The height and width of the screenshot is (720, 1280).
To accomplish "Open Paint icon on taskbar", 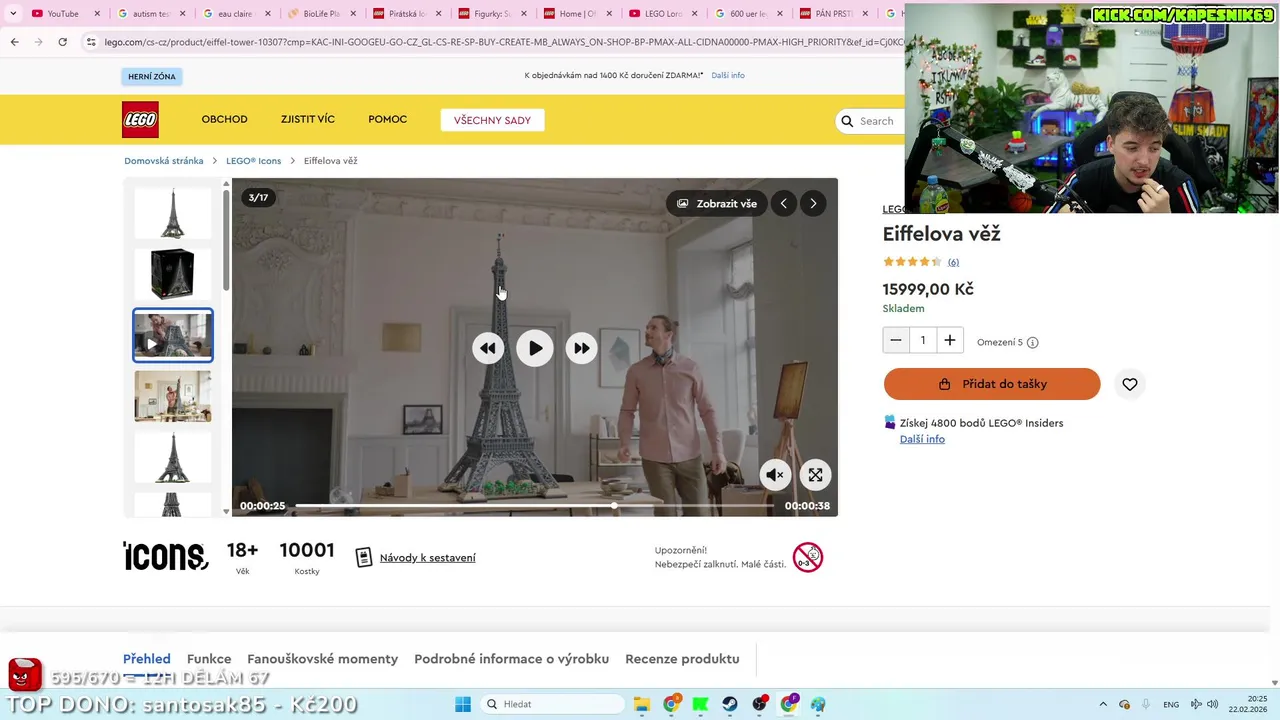I will pos(818,704).
